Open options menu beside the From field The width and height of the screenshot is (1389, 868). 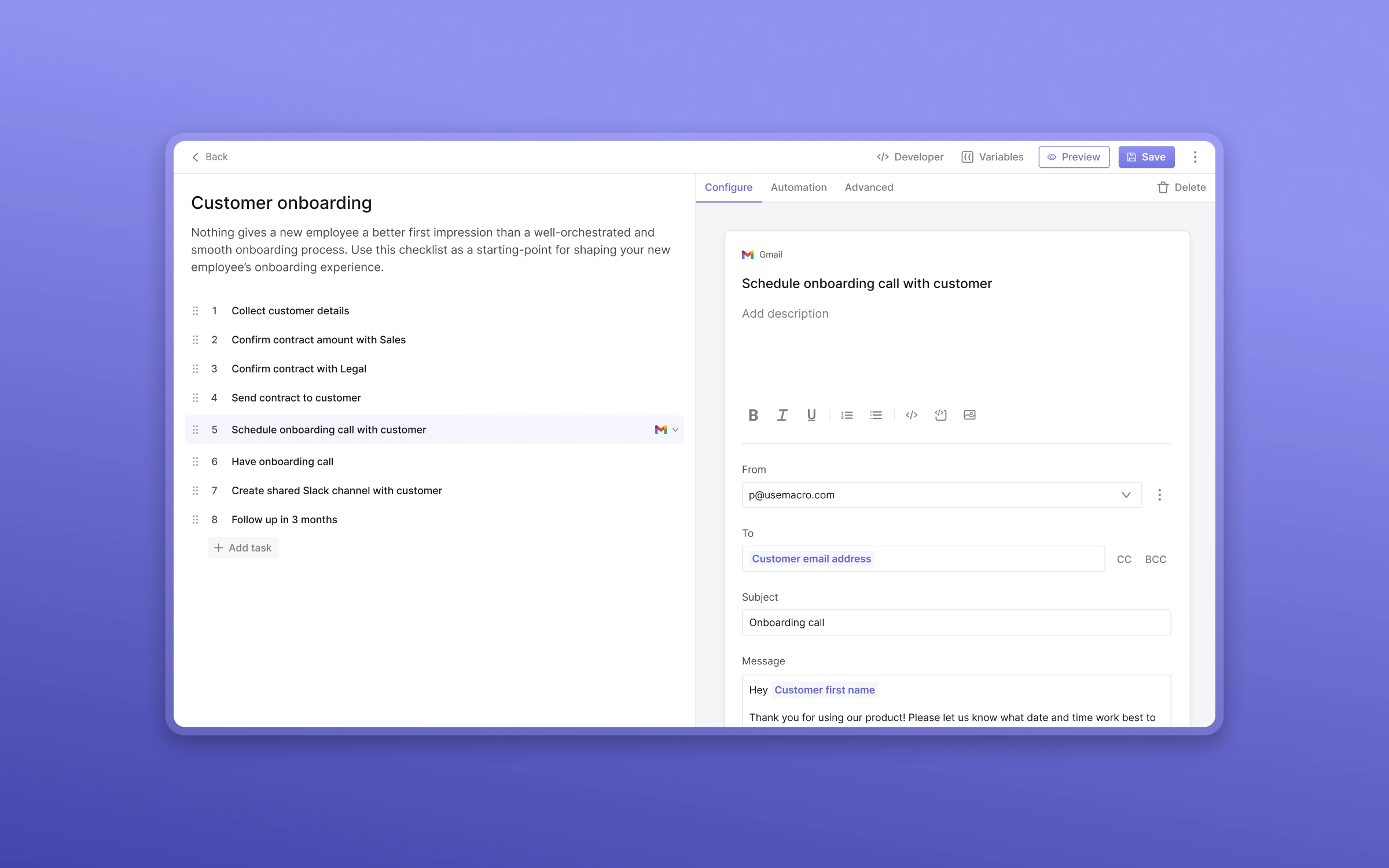coord(1159,495)
